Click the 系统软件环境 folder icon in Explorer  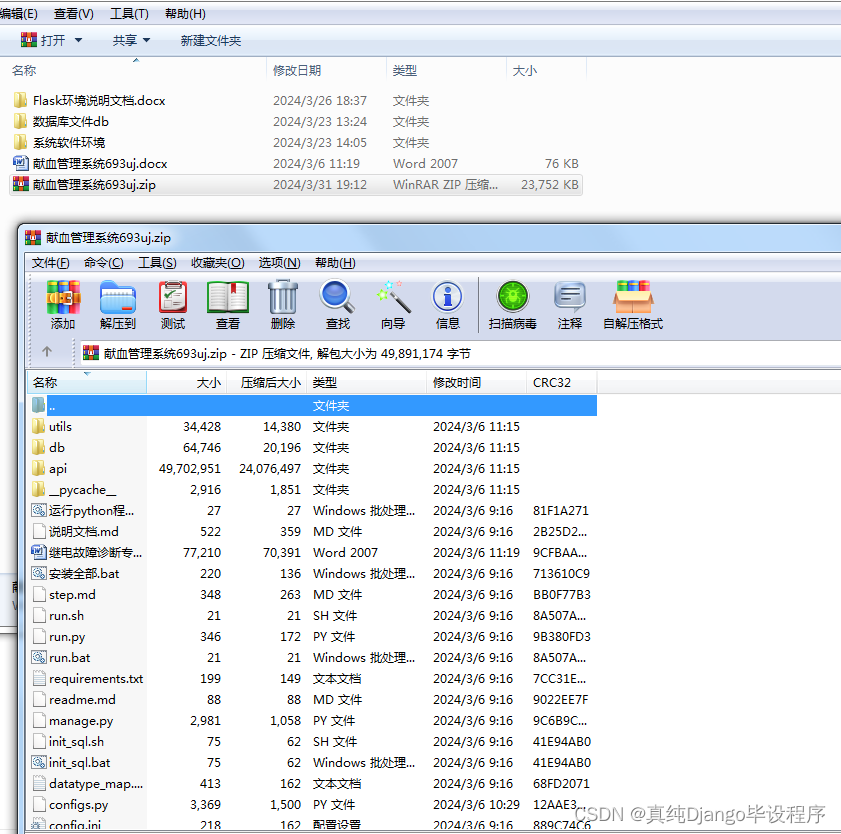[x=20, y=142]
